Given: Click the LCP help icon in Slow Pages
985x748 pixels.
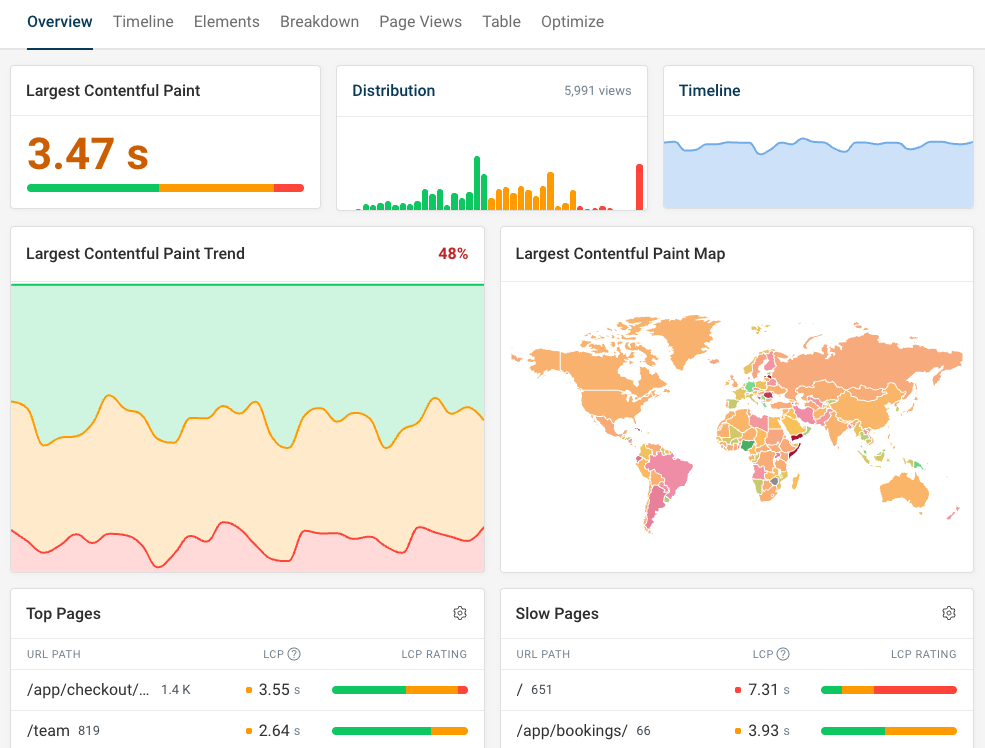Looking at the screenshot, I should pos(785,654).
